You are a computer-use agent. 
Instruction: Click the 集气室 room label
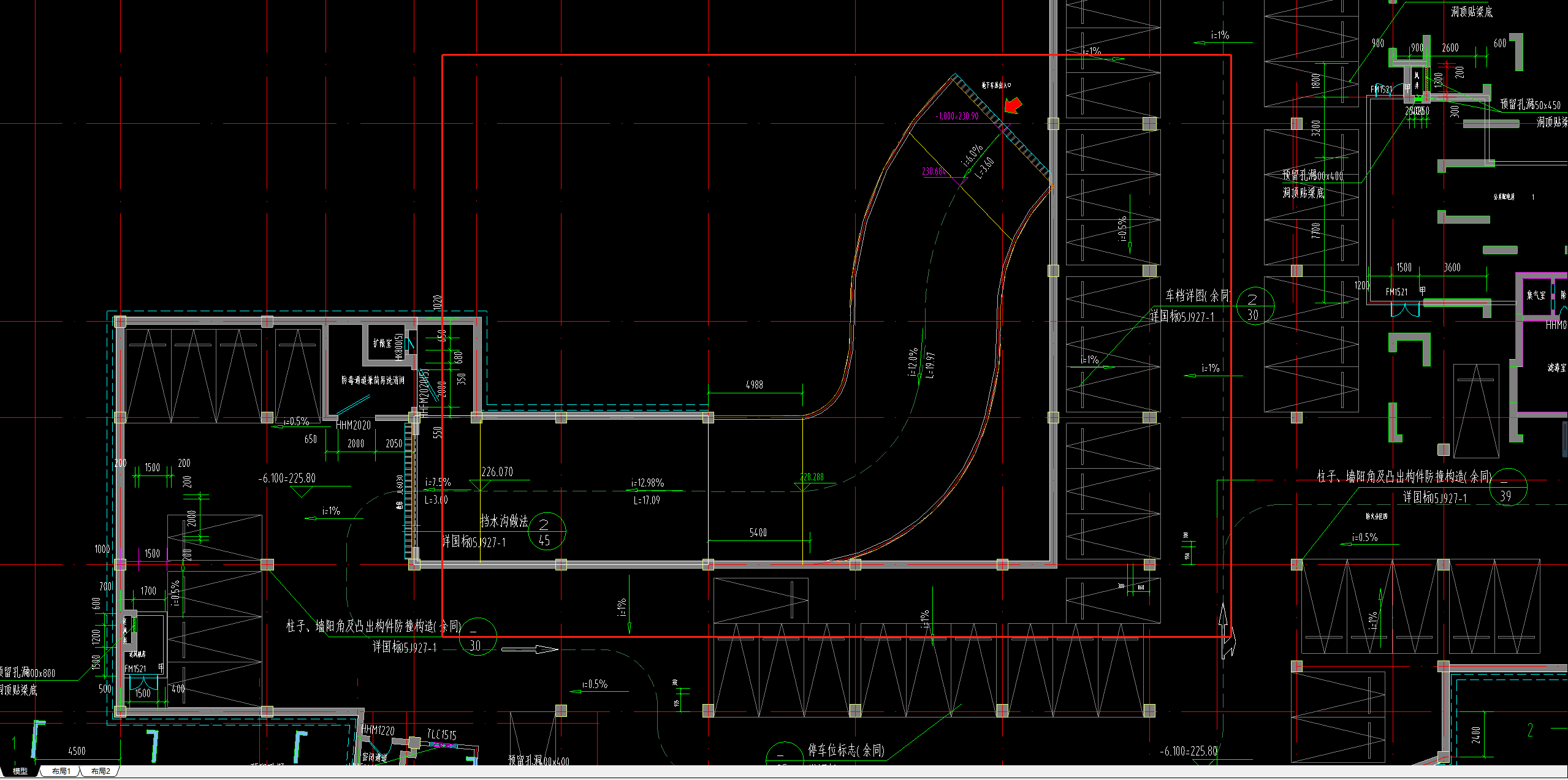(x=1536, y=295)
